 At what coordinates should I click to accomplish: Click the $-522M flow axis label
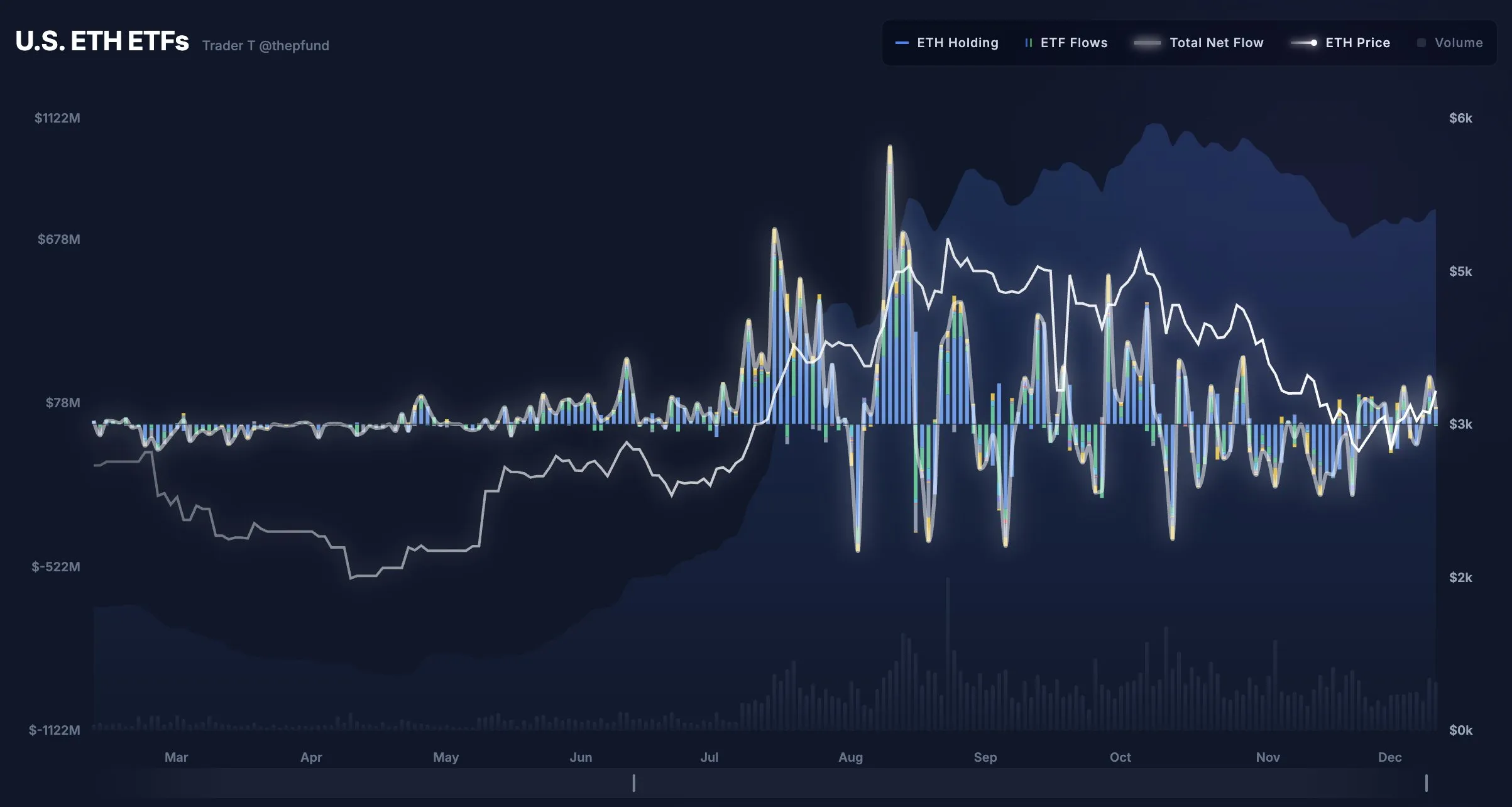56,567
